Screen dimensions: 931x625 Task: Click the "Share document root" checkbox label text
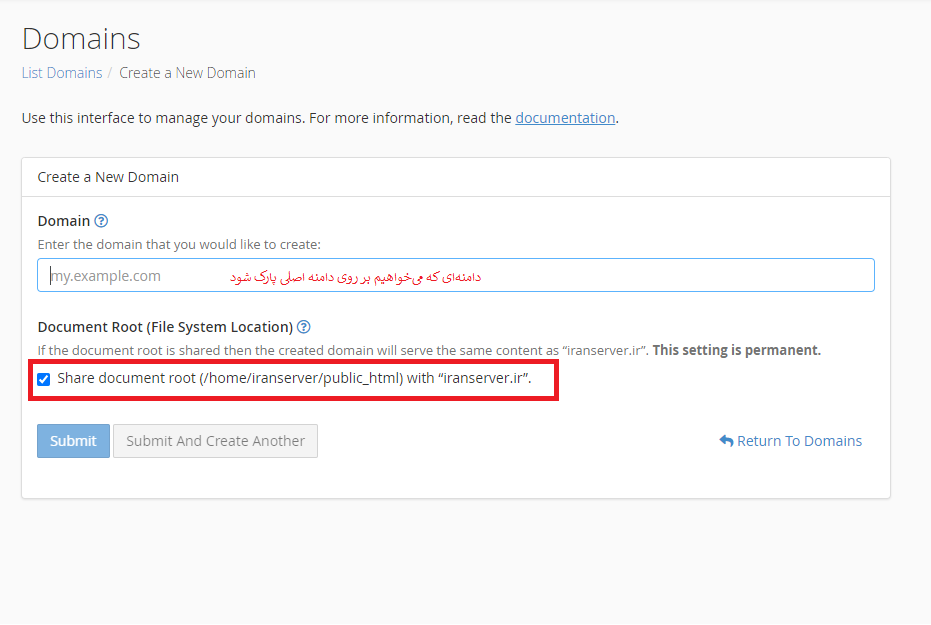294,378
